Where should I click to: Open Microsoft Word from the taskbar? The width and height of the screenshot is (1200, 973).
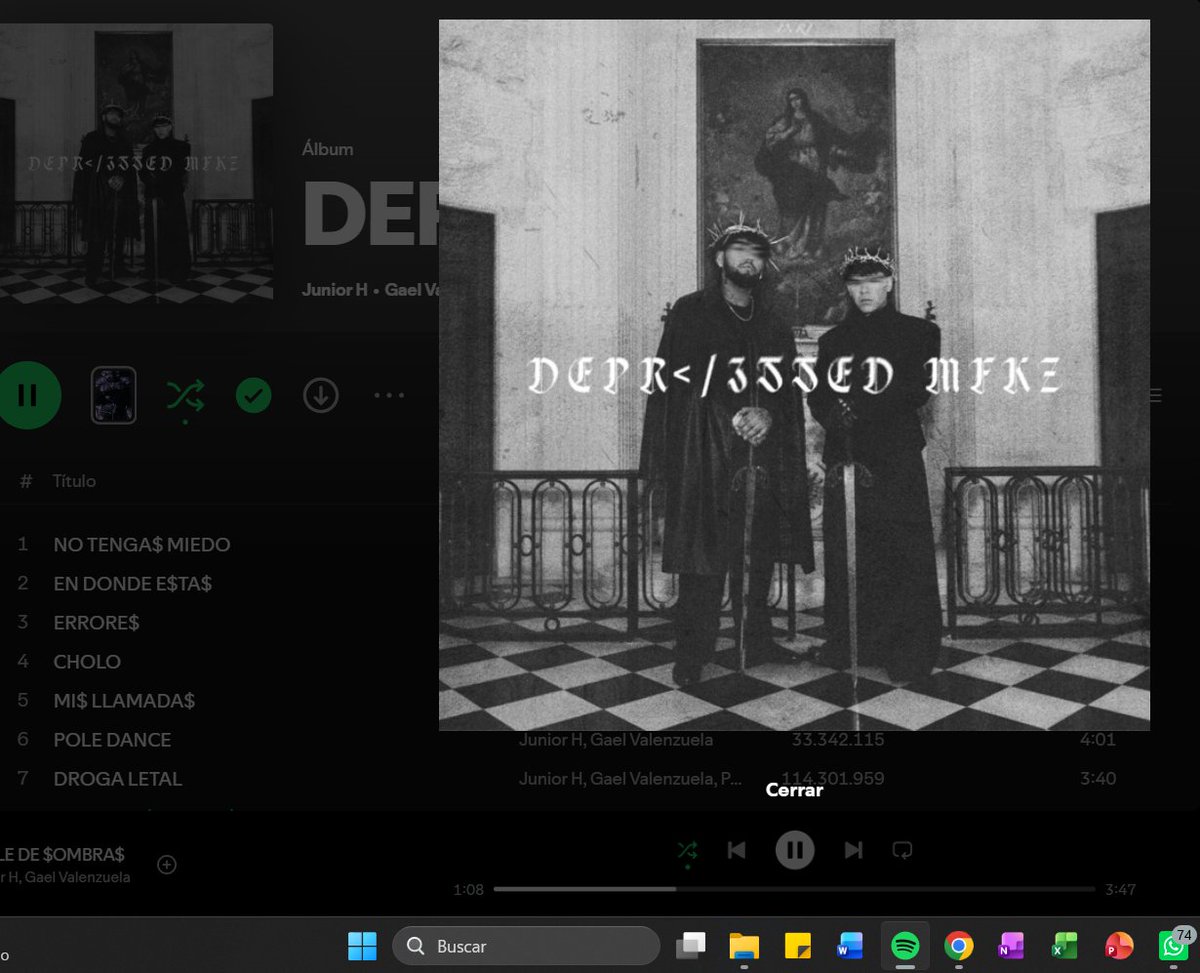tap(851, 946)
